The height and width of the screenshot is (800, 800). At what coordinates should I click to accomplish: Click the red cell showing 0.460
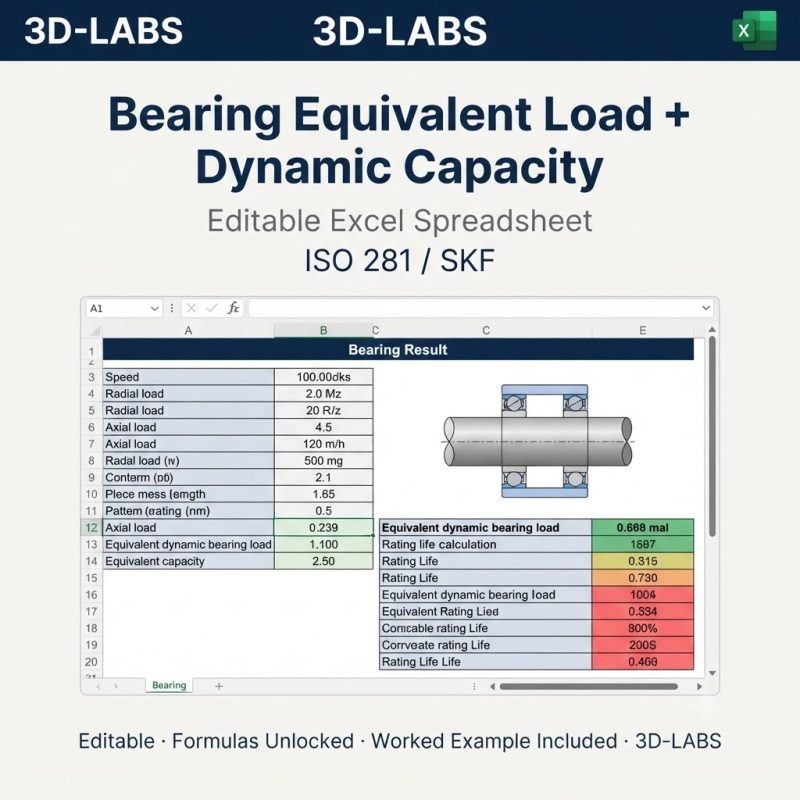point(643,662)
